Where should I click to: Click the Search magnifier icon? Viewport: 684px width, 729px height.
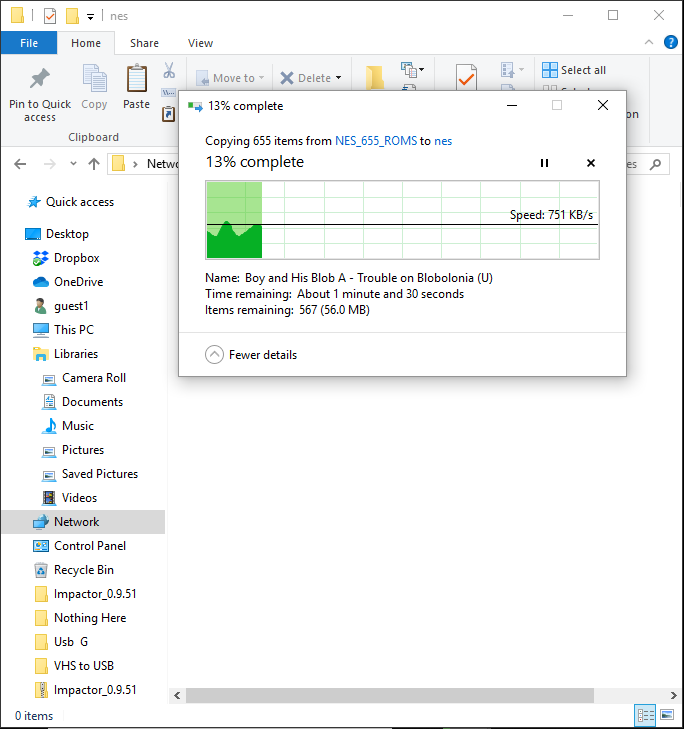pos(656,164)
